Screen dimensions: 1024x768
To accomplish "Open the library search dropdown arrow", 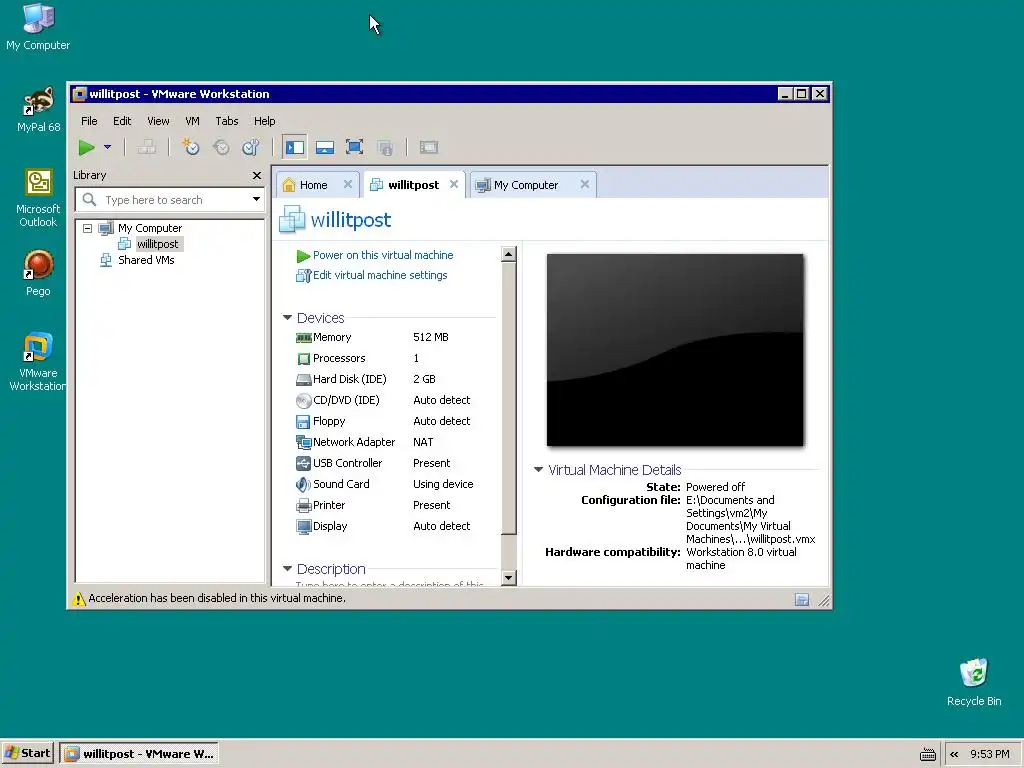I will (256, 199).
